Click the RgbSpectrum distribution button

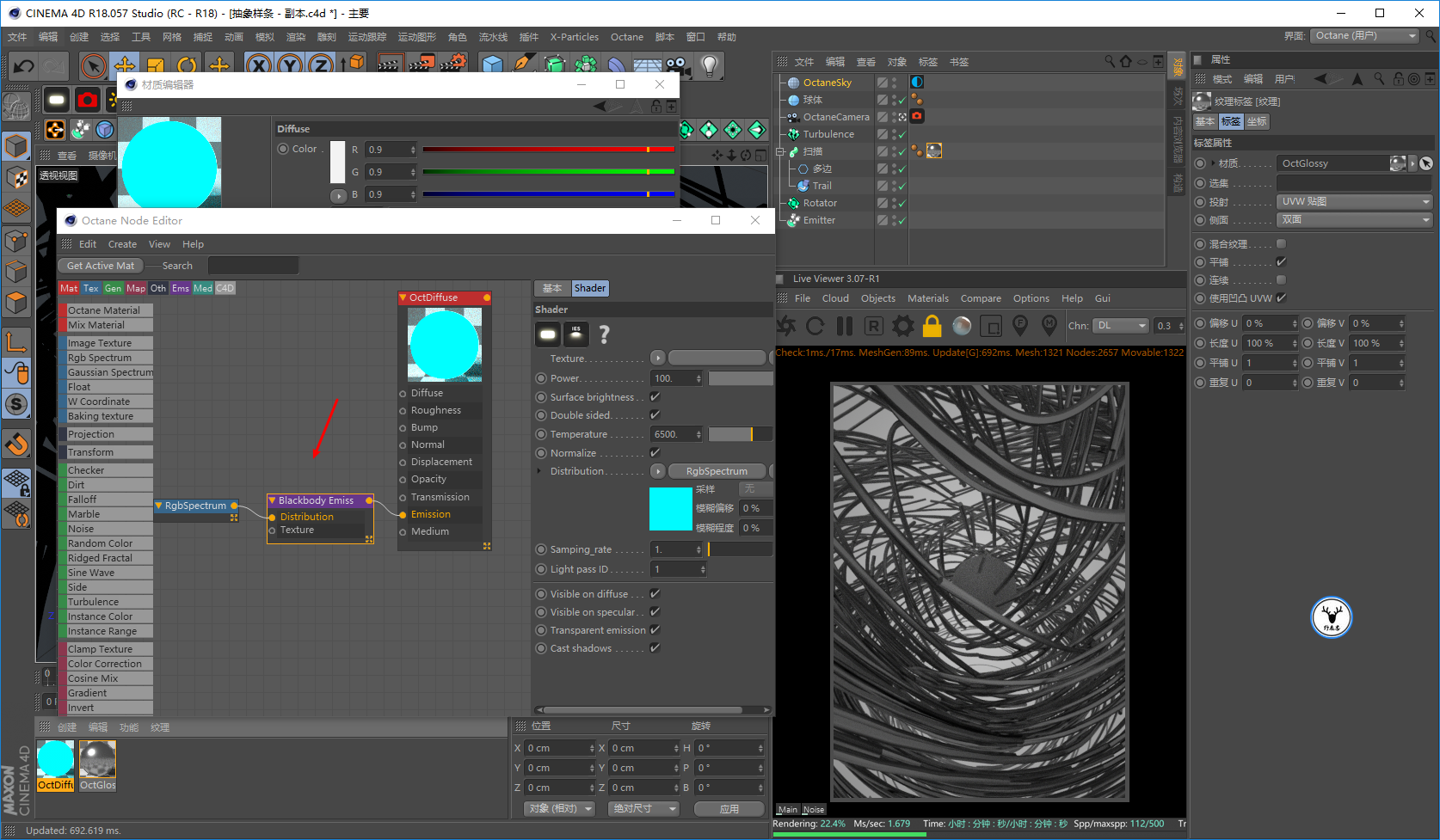(x=717, y=471)
